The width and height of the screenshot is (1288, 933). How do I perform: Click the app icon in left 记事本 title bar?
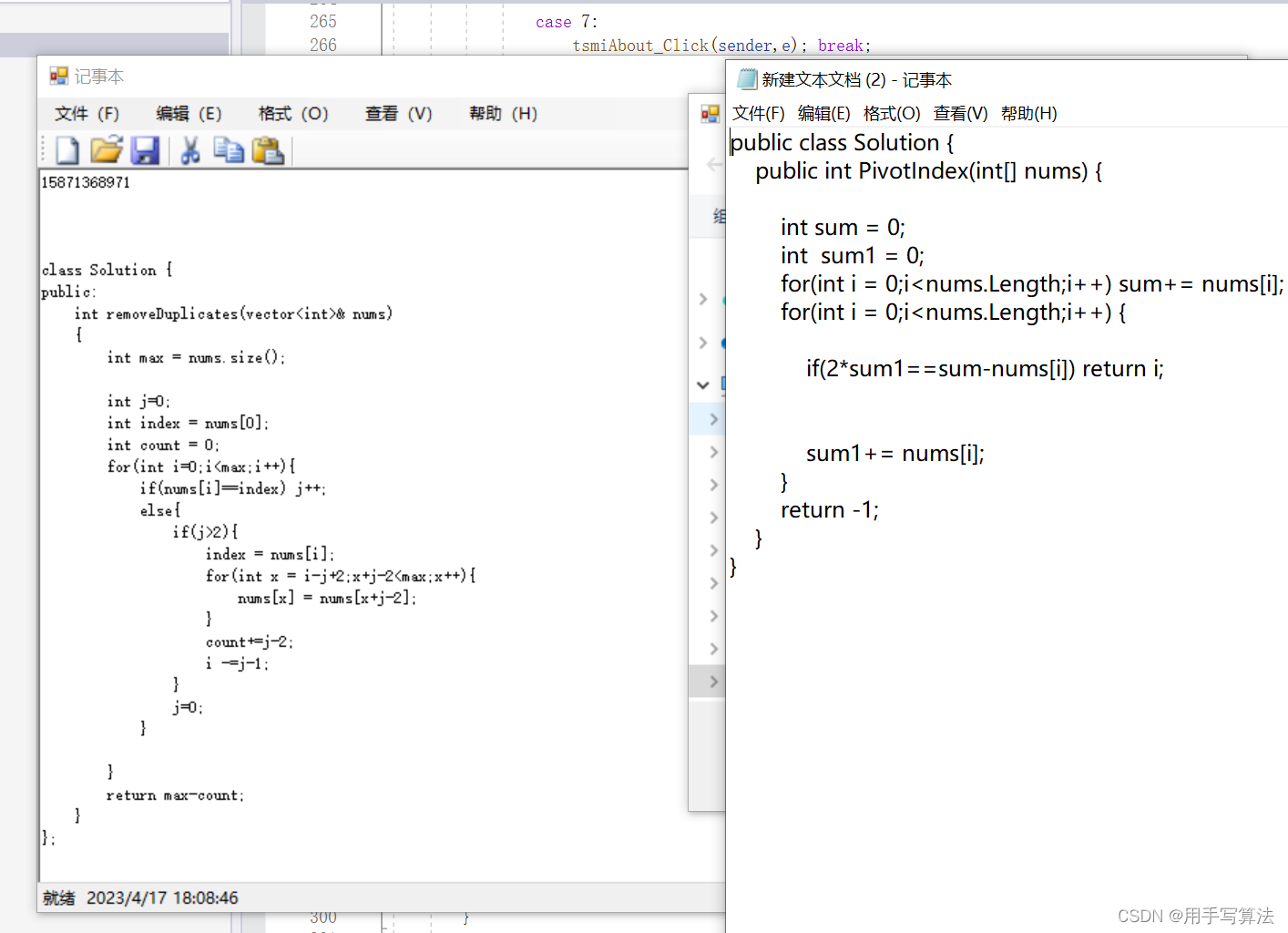coord(59,77)
